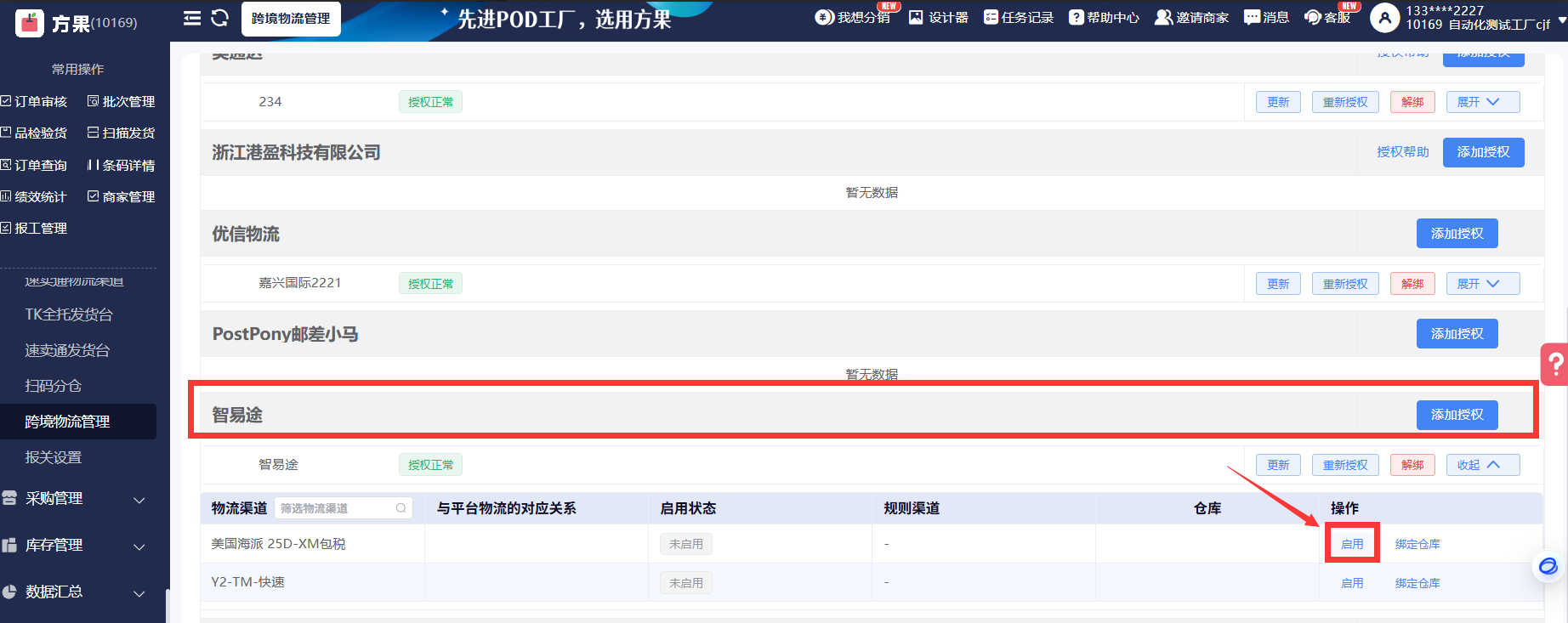Click the 美国海派 25D-XM包税 channel name
The image size is (1568, 623).
[x=278, y=544]
